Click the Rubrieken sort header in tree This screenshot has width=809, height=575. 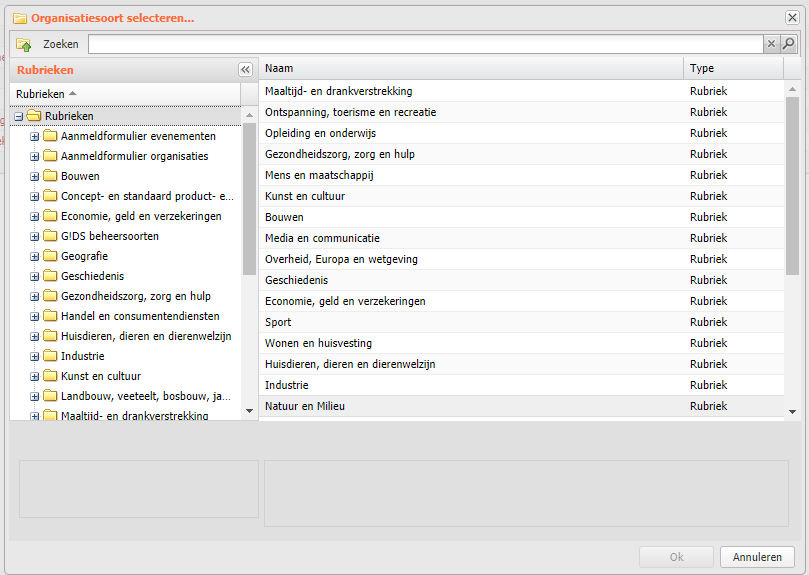[x=125, y=94]
